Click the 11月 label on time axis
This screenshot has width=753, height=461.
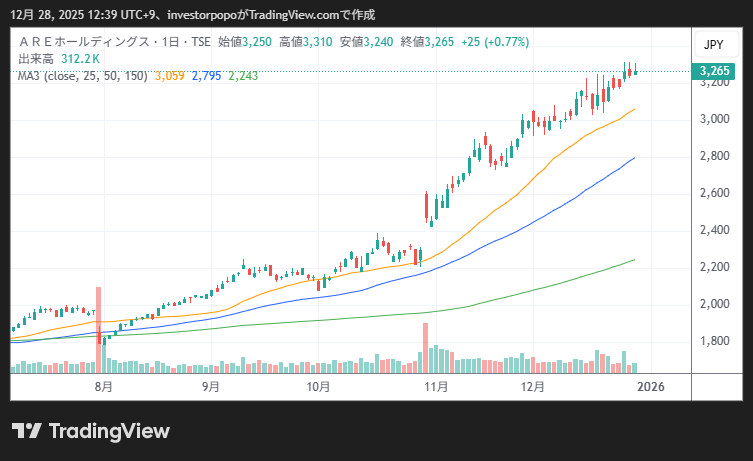pos(434,385)
